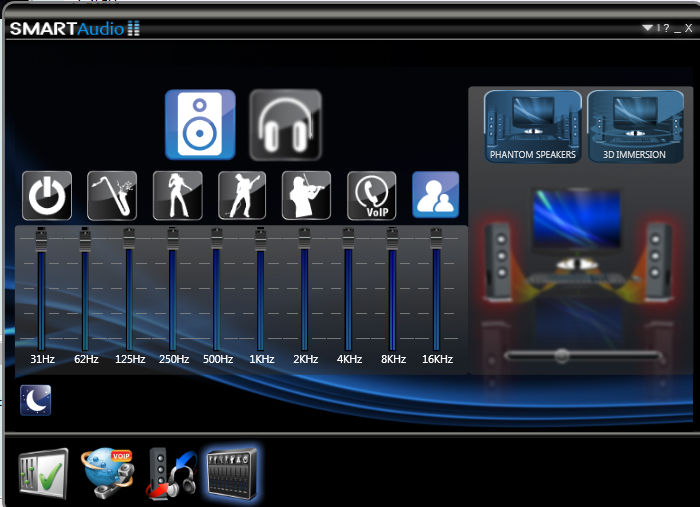700x507 pixels.
Task: Choose the violinist classical preset icon
Action: 306,195
